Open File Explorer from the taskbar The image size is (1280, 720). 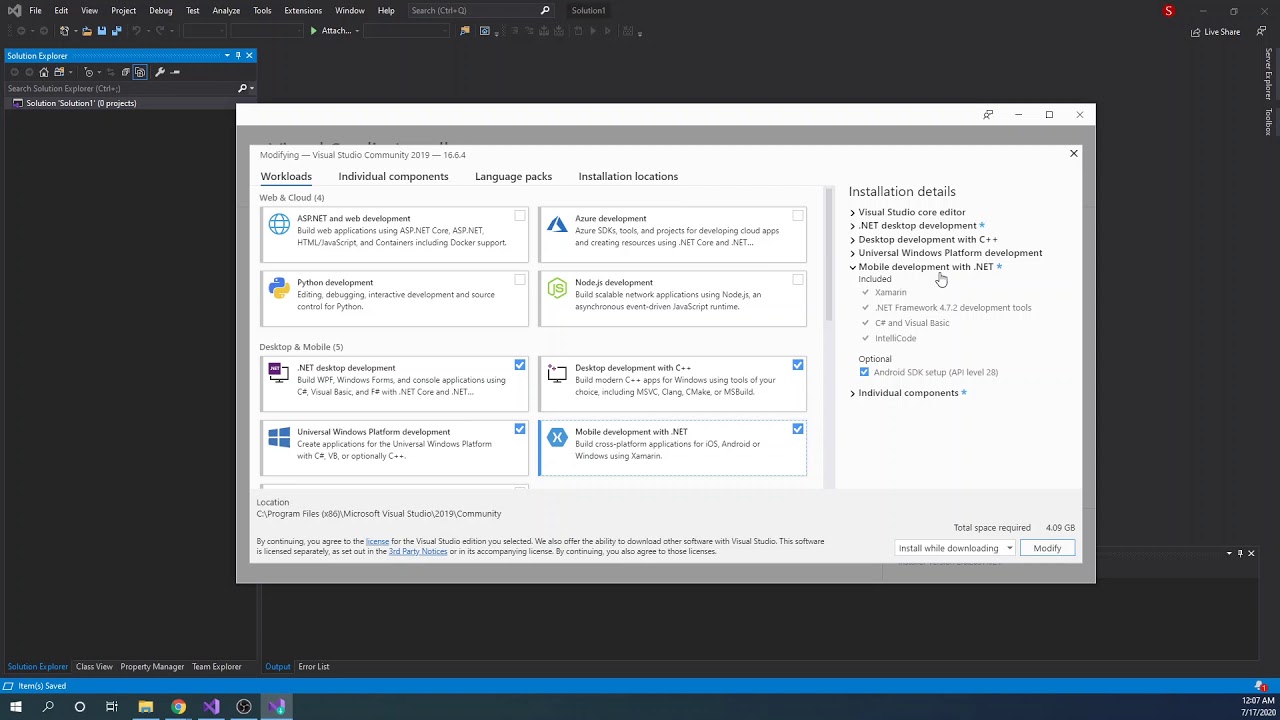click(145, 707)
